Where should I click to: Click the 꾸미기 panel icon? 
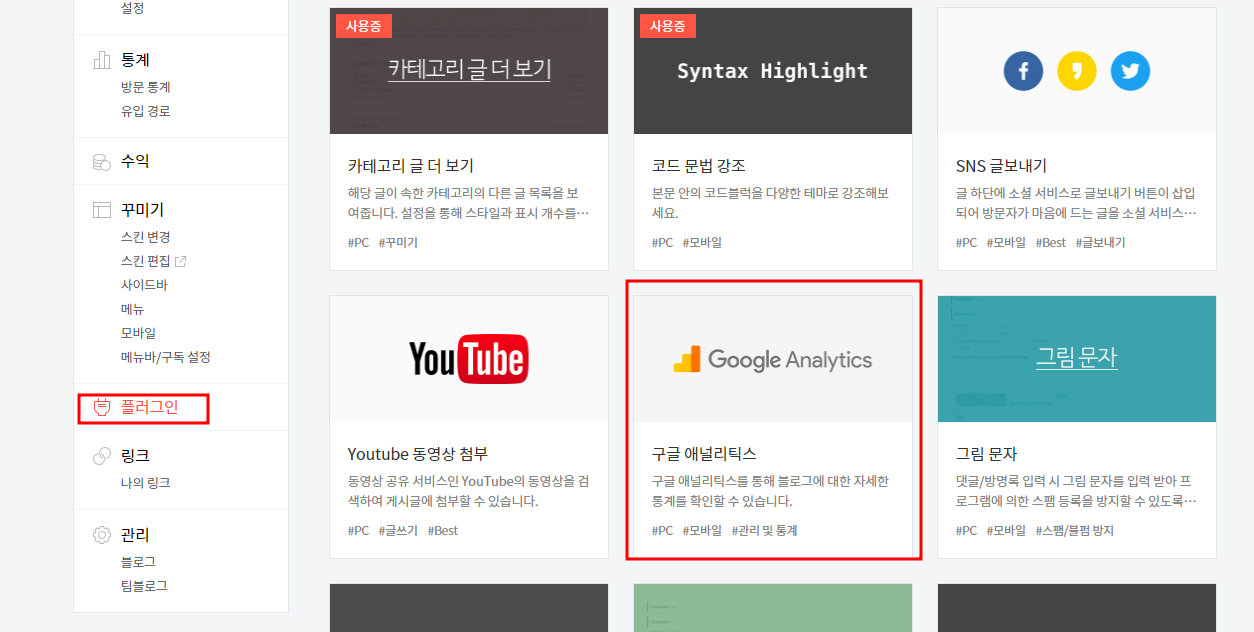101,209
